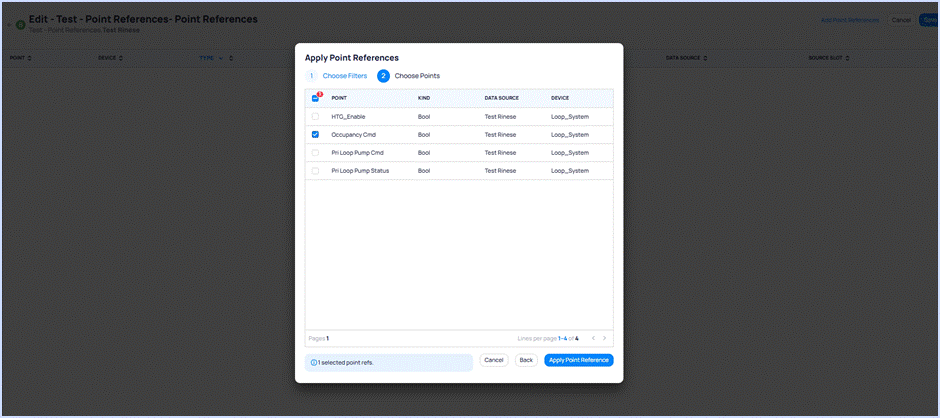Click the Apply Point Reference button

(578, 360)
